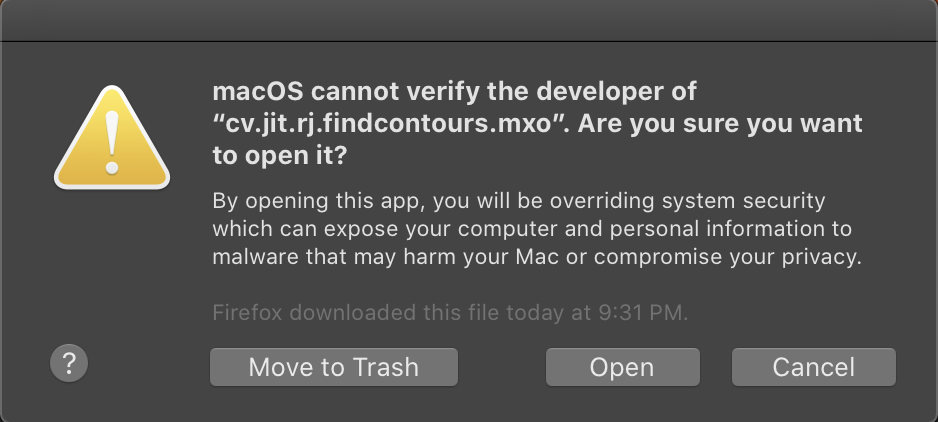Click the word 'Firefox' in the gray note
Screen dimensions: 938x422
coord(247,312)
